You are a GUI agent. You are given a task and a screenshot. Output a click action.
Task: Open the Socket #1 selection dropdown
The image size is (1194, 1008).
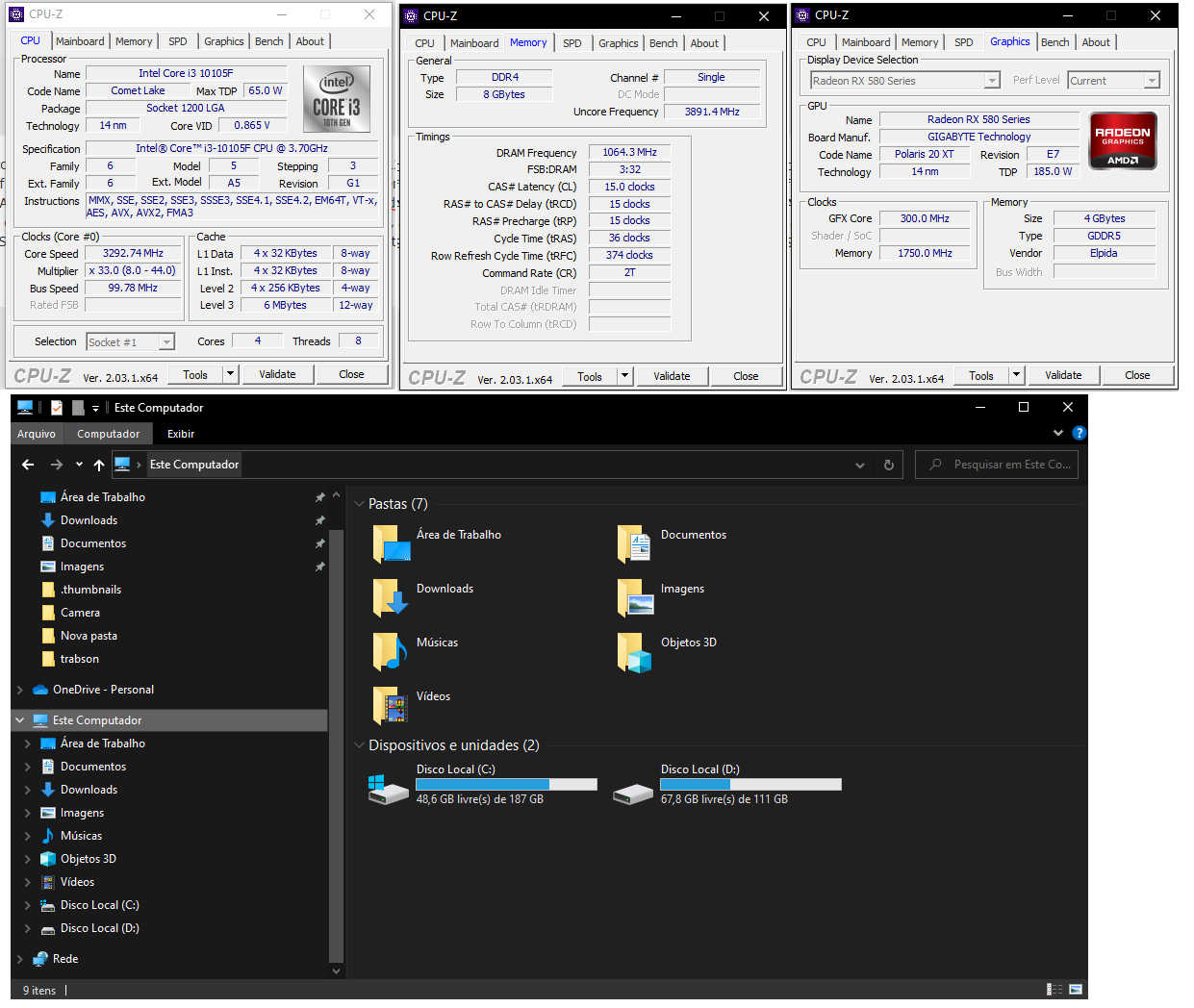(x=166, y=341)
